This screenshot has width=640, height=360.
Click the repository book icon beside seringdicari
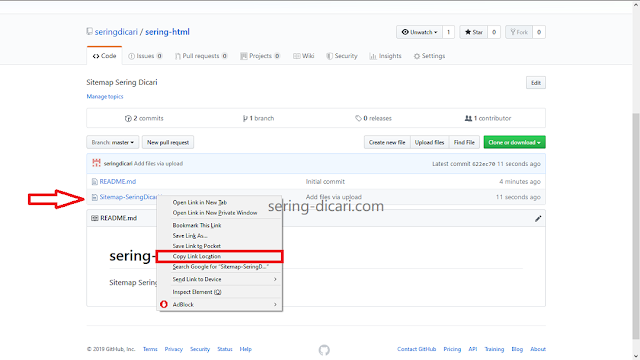pos(89,31)
